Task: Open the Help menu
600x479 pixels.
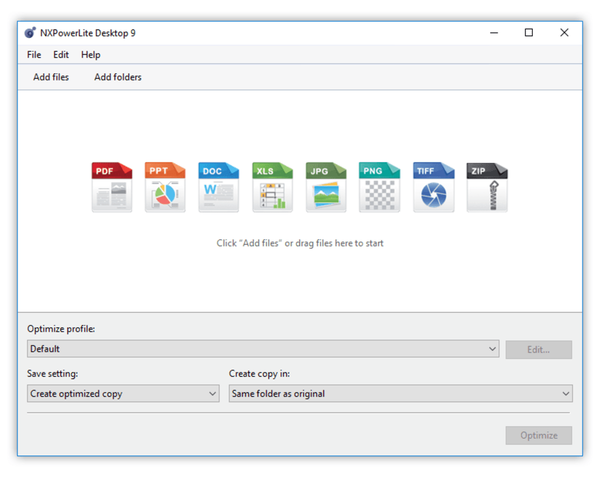Action: pos(91,55)
